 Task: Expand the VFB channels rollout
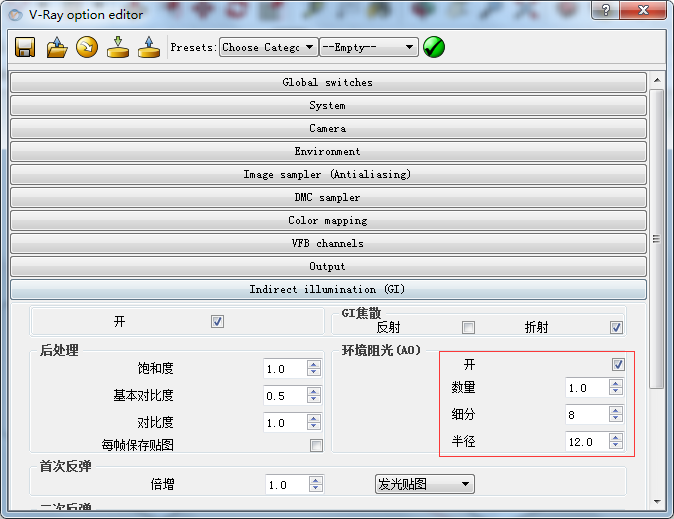coord(328,243)
